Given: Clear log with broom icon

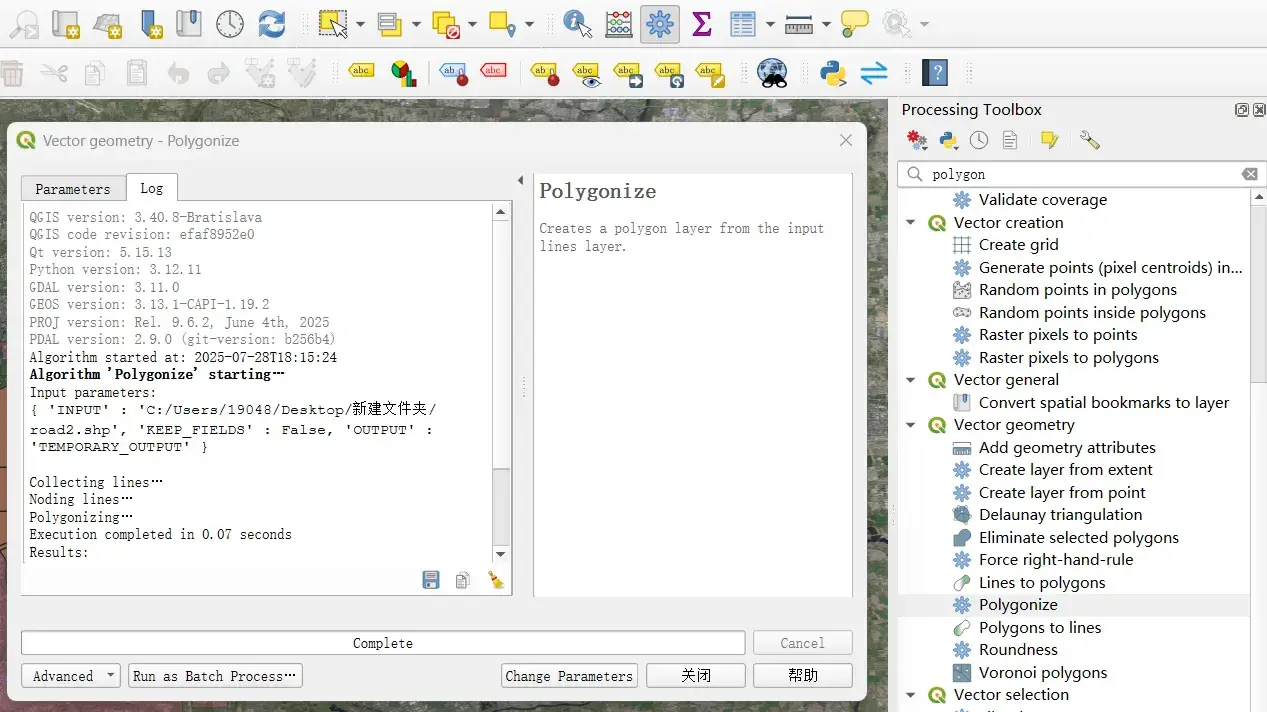Looking at the screenshot, I should (x=495, y=580).
